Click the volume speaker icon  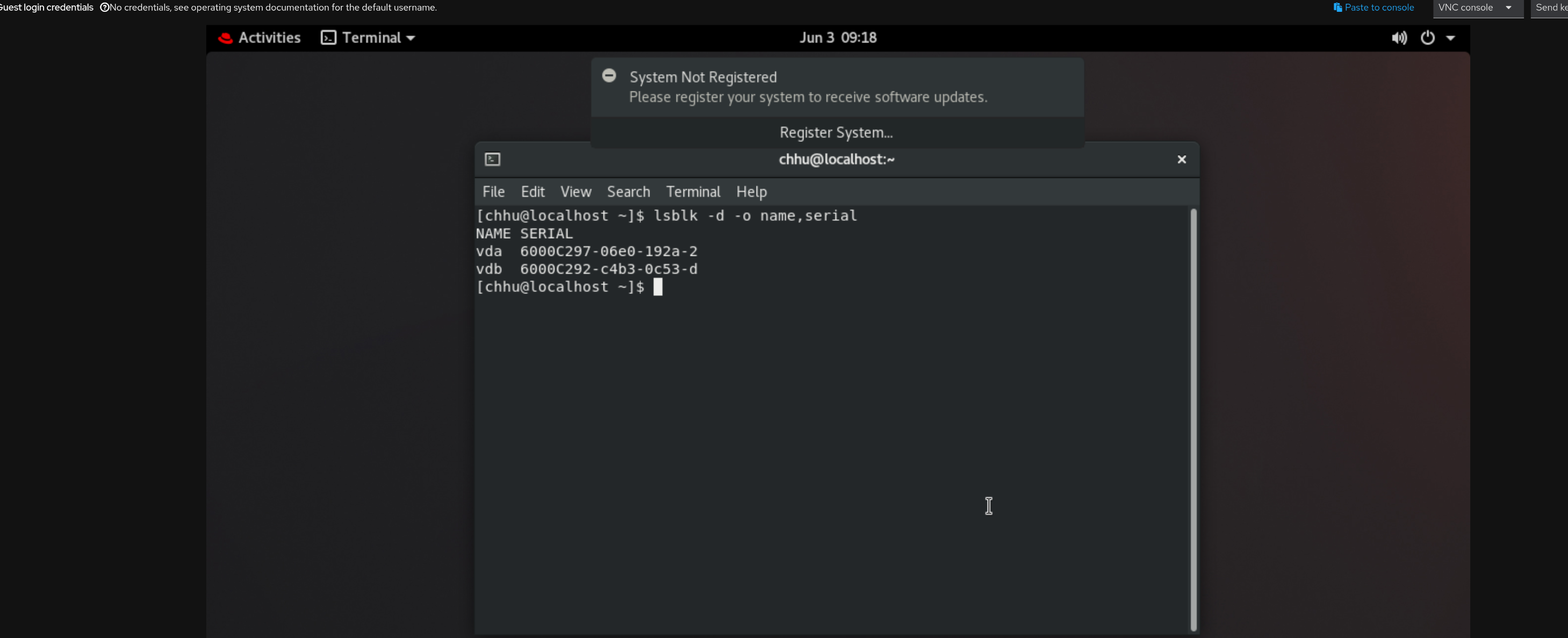1399,38
